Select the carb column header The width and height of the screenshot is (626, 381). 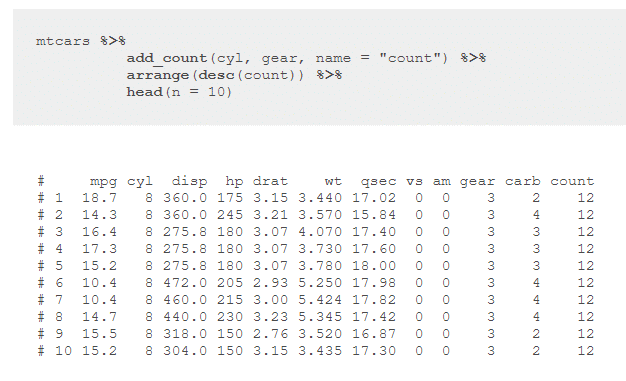pyautogui.click(x=523, y=181)
